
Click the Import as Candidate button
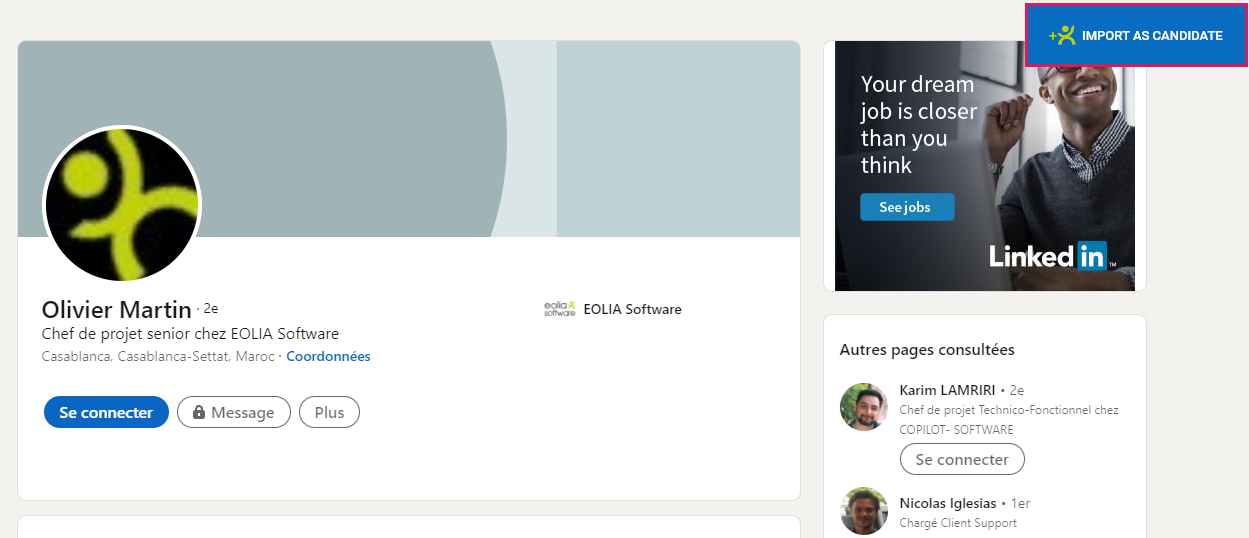[x=1136, y=35]
